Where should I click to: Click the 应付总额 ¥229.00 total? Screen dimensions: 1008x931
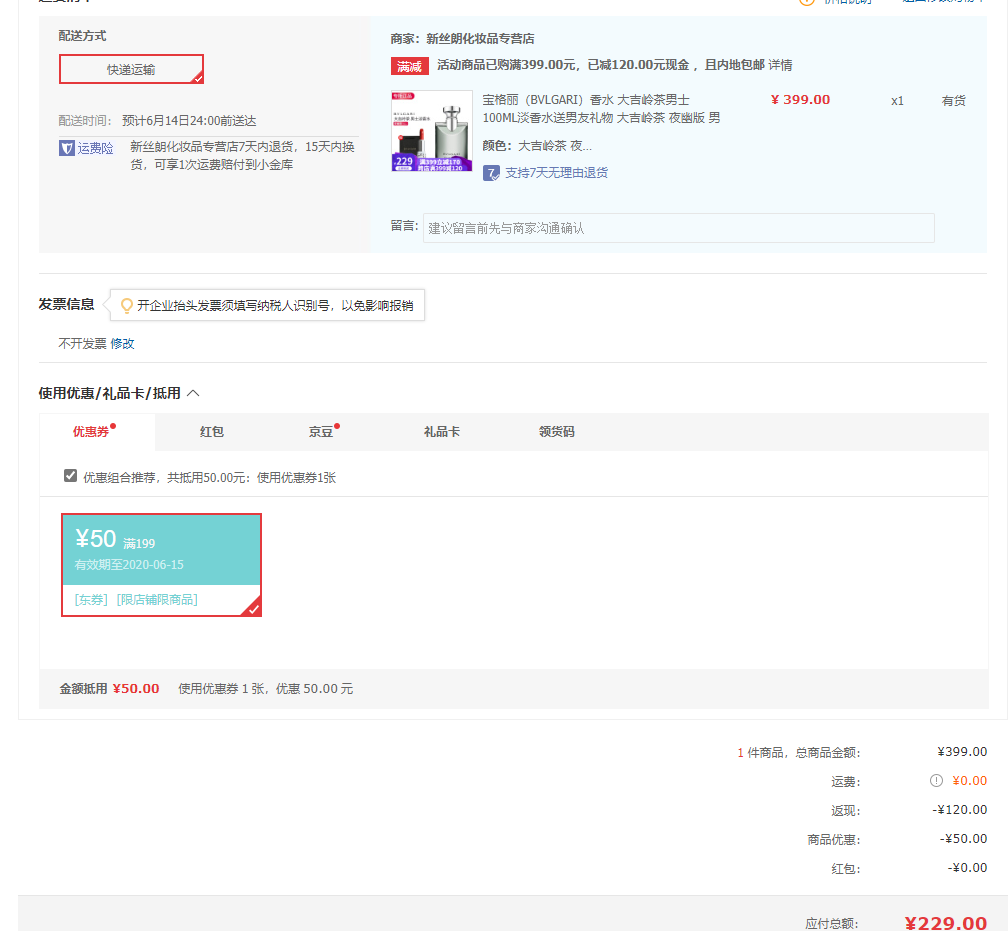tap(945, 923)
